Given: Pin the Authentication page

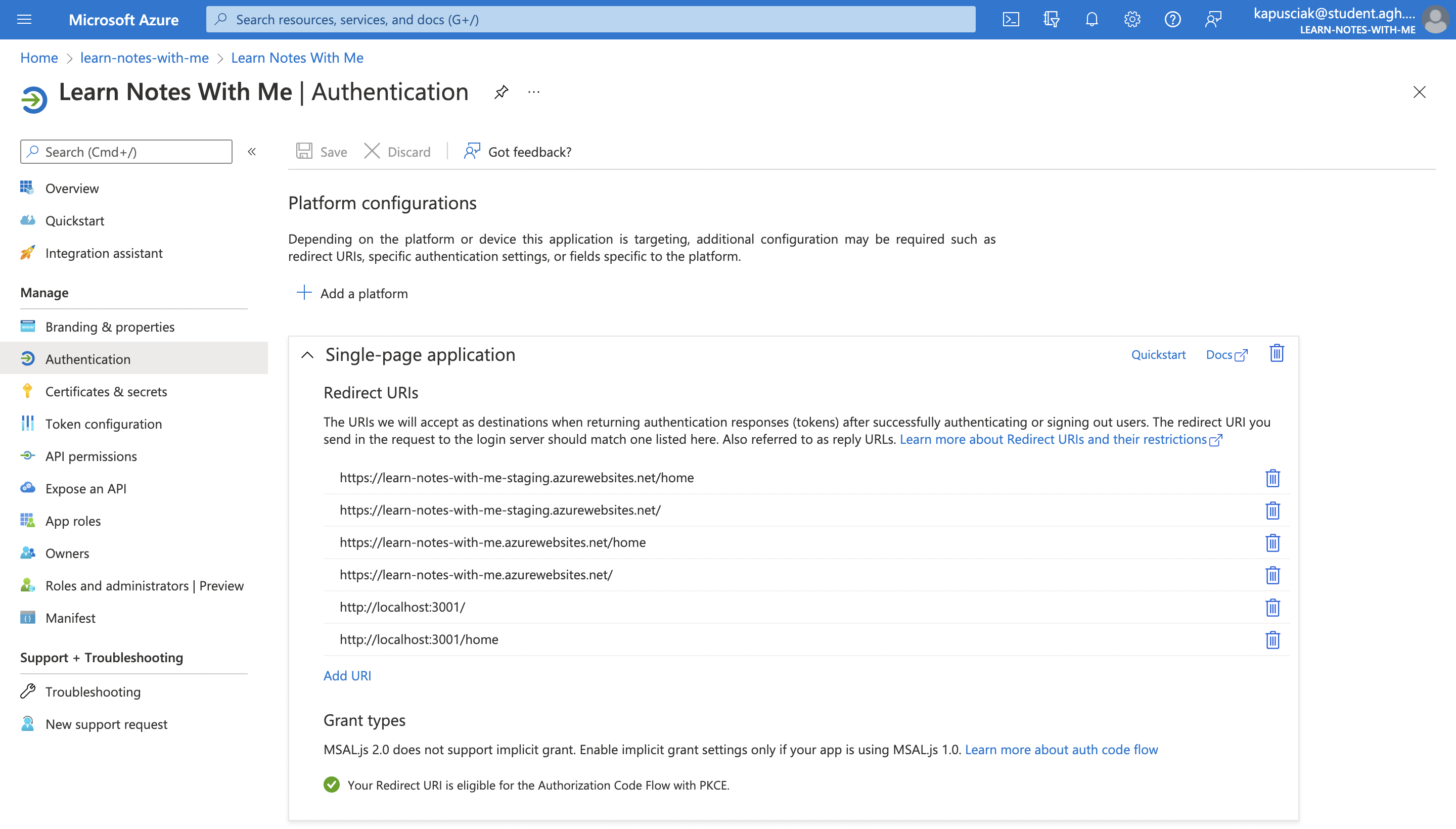Looking at the screenshot, I should 501,92.
